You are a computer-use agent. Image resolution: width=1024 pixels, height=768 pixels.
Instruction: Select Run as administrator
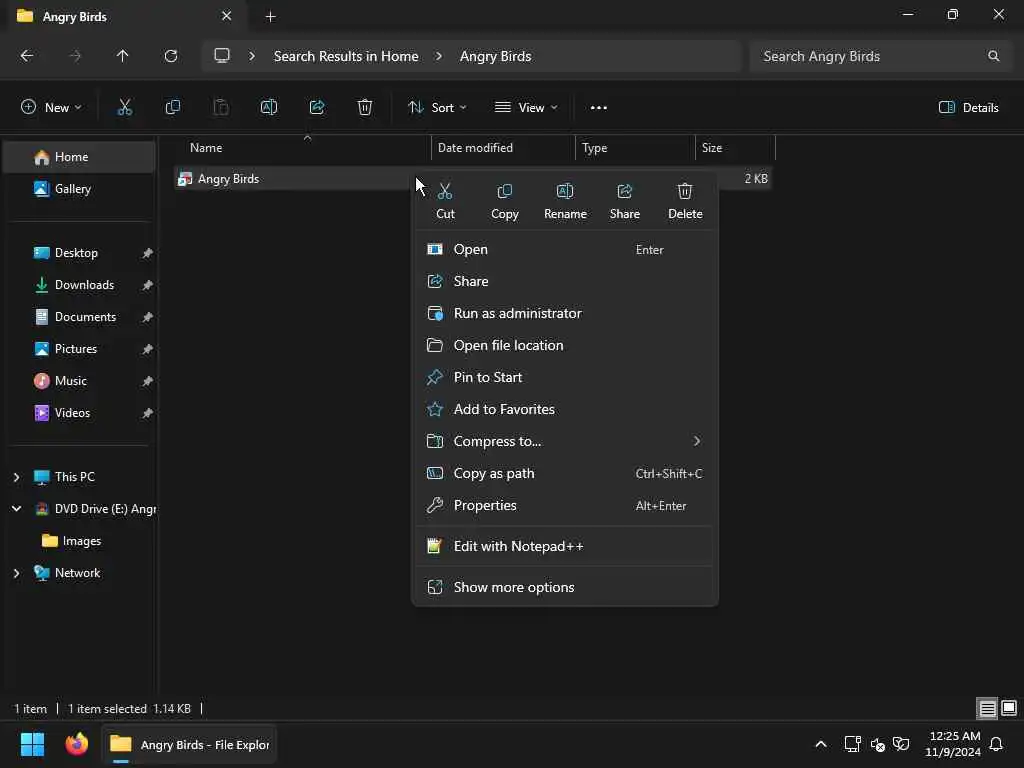click(565, 313)
